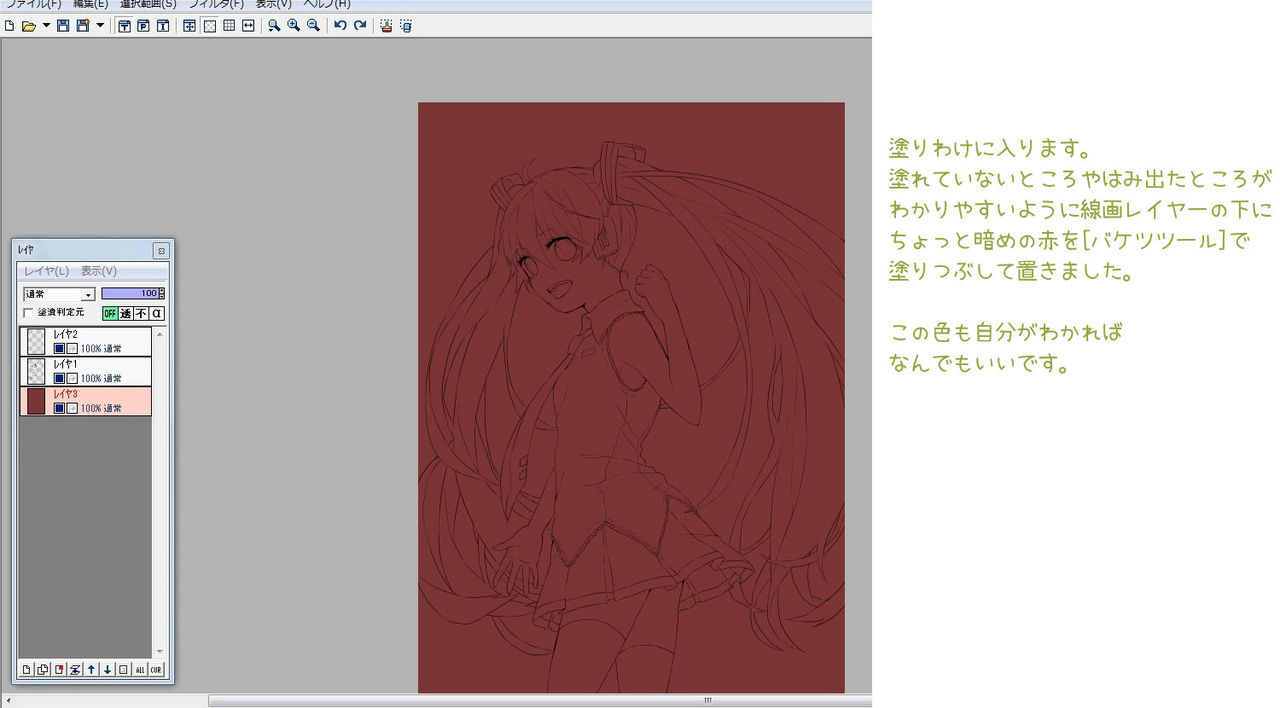This screenshot has height=708, width=1280.
Task: Click the Save As floppy icon
Action: pyautogui.click(x=83, y=26)
